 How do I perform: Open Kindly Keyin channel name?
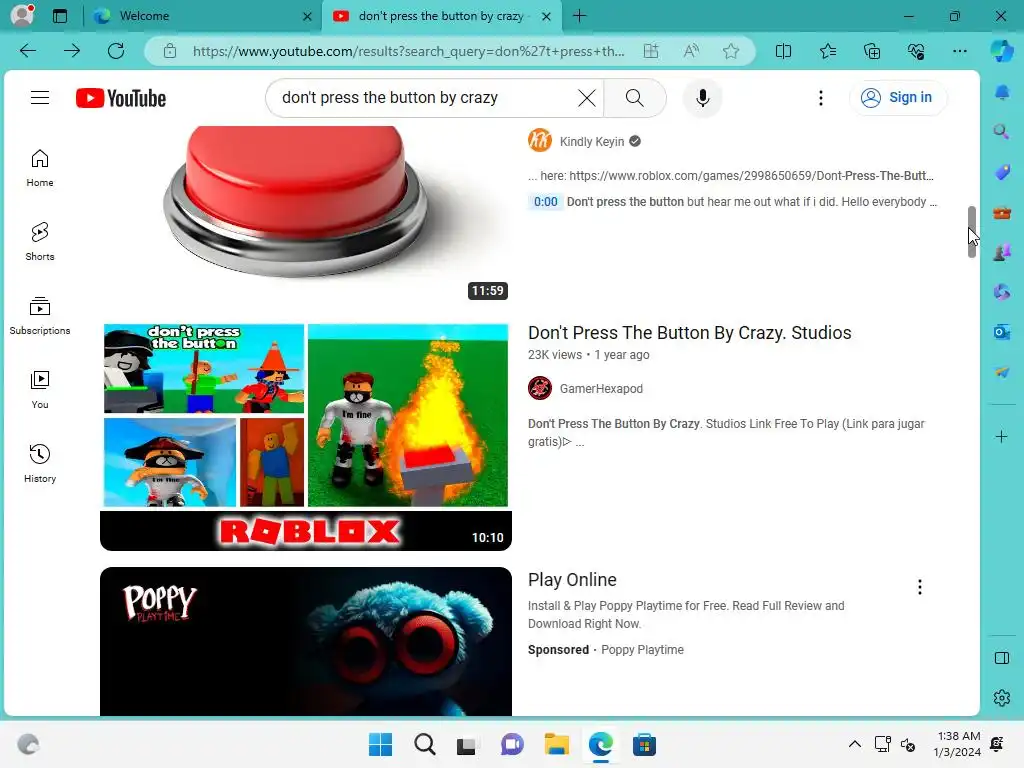[592, 142]
